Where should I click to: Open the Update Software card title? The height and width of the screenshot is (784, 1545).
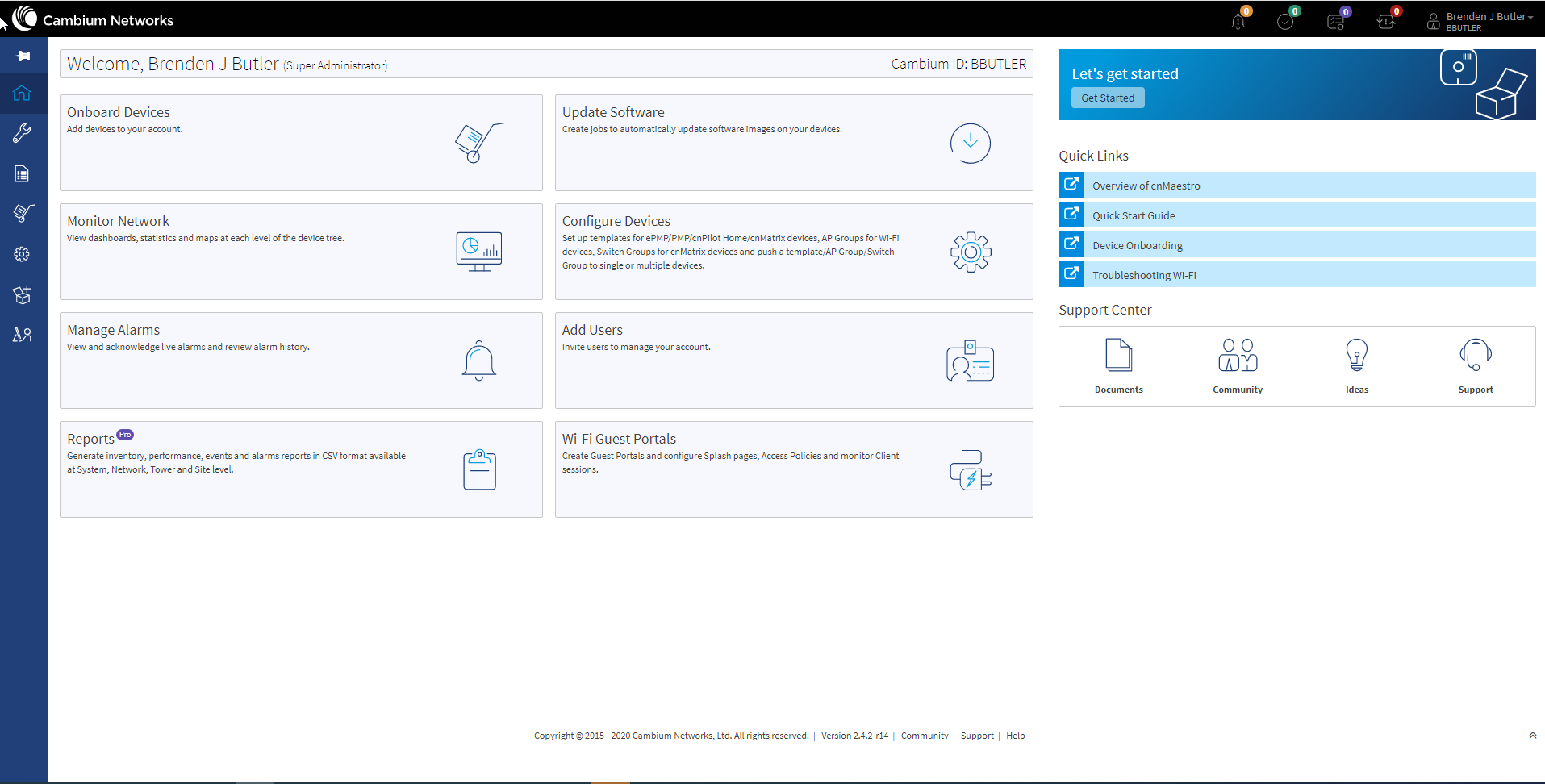pyautogui.click(x=613, y=112)
